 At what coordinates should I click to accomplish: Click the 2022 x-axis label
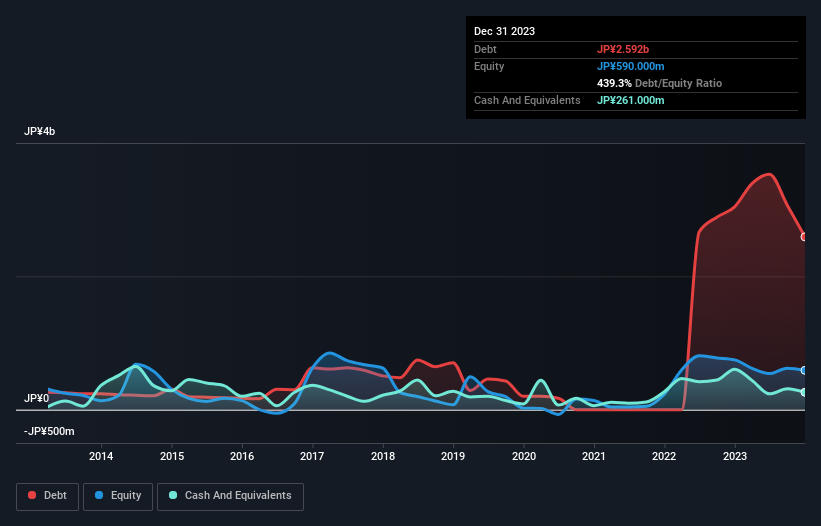click(x=664, y=456)
